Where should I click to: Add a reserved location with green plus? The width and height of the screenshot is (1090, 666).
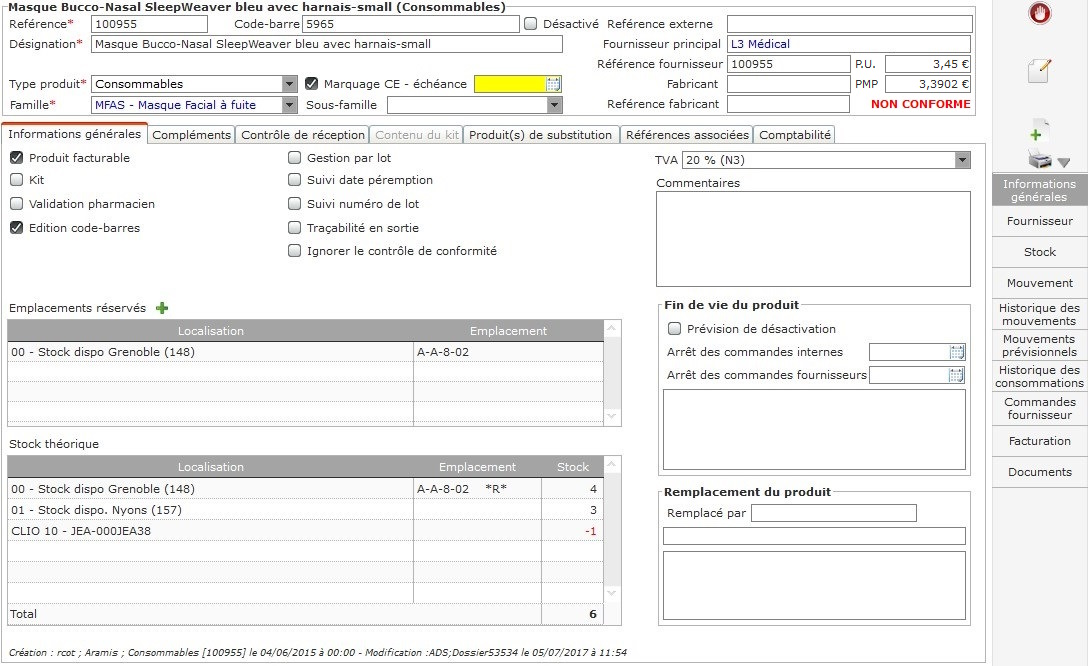(x=162, y=308)
